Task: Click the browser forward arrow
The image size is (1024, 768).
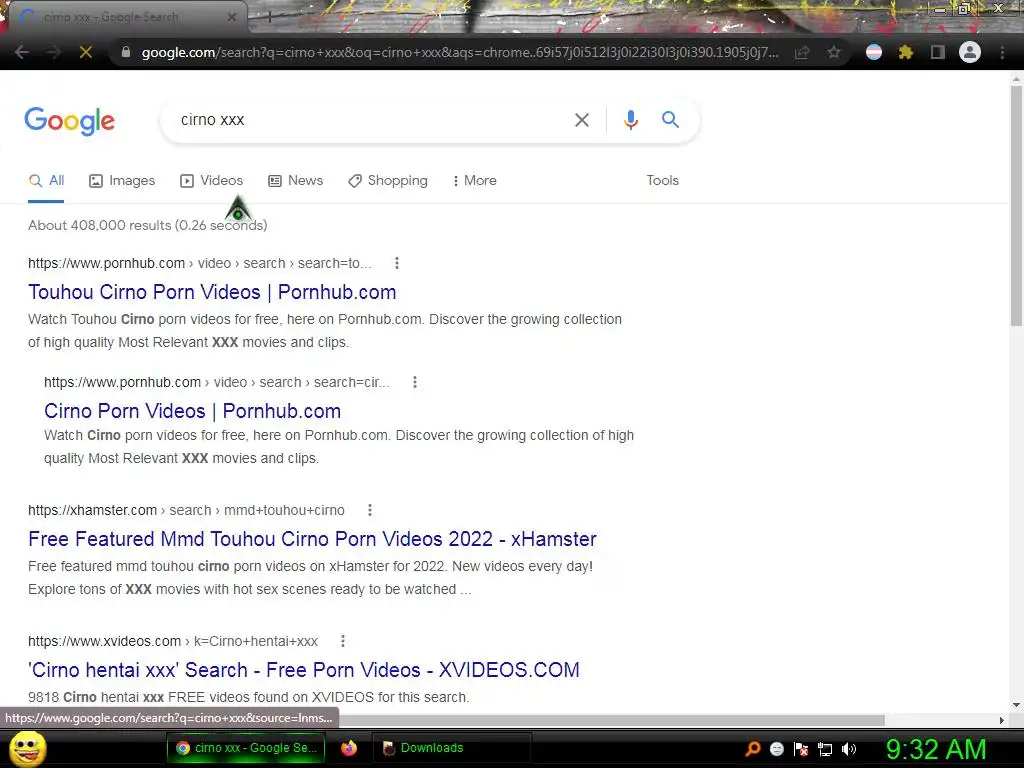Action: coord(54,52)
